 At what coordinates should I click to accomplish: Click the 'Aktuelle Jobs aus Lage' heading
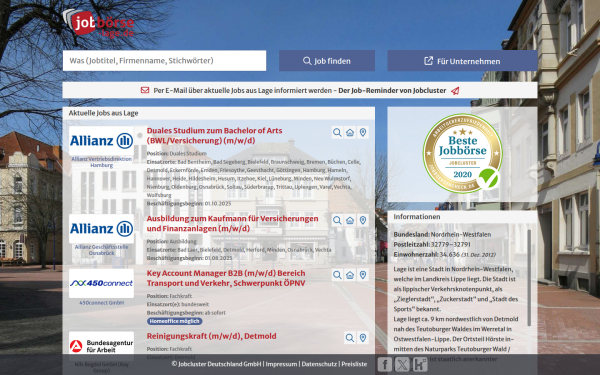click(103, 113)
